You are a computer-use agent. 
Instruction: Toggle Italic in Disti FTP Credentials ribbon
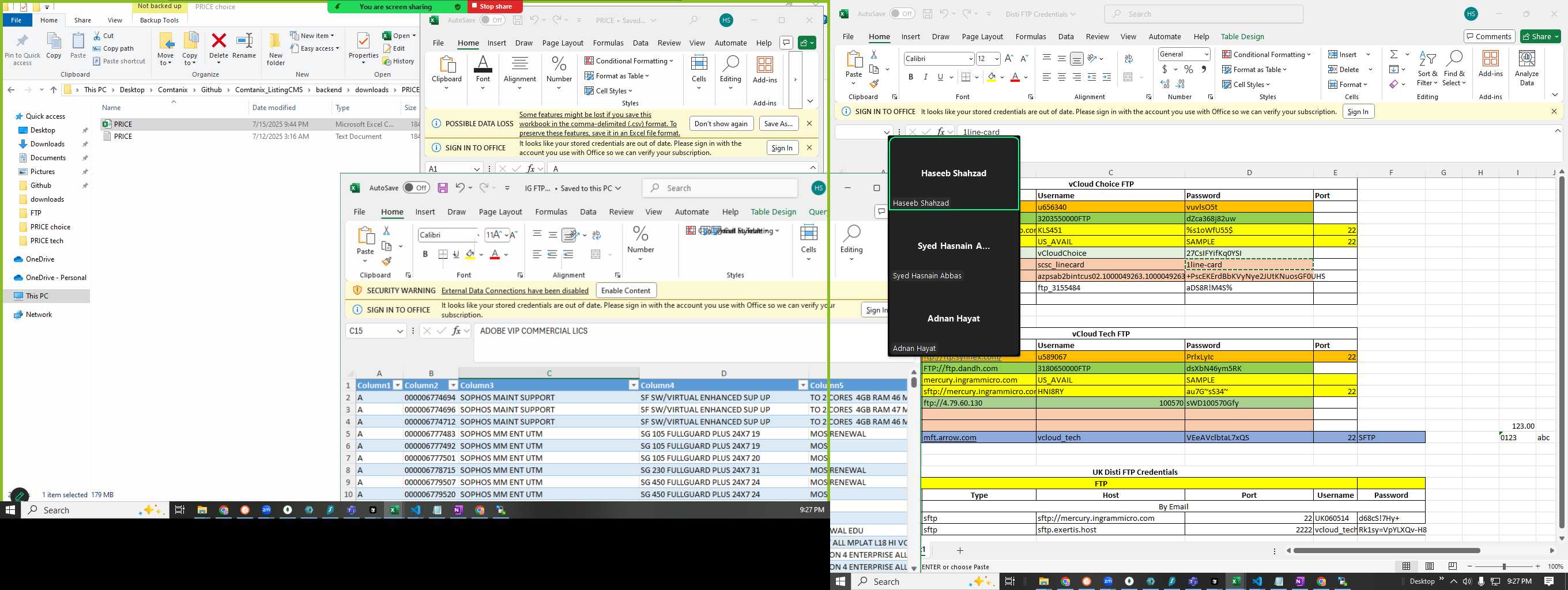pos(925,77)
